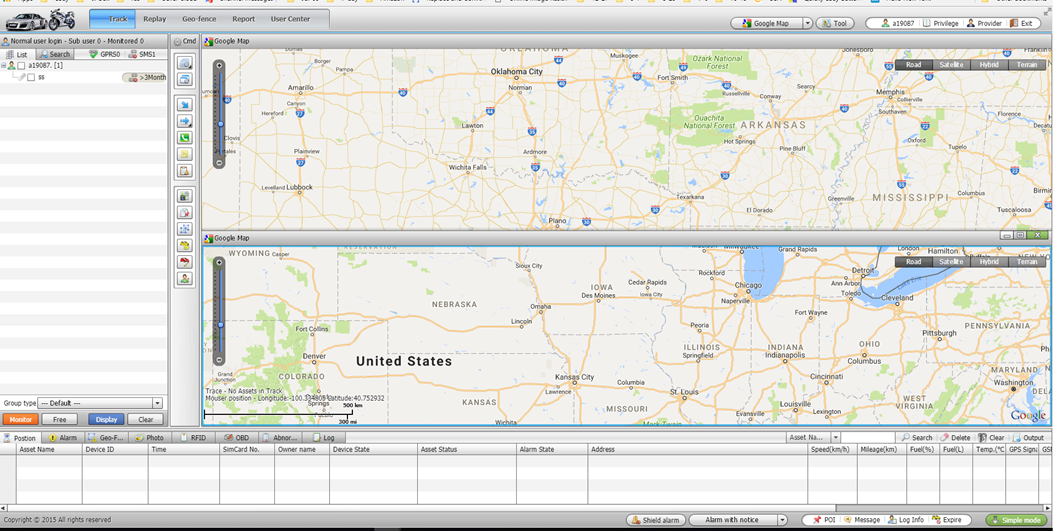Switch to the Photo bottom tab
The image size is (1056, 531).
pos(150,437)
